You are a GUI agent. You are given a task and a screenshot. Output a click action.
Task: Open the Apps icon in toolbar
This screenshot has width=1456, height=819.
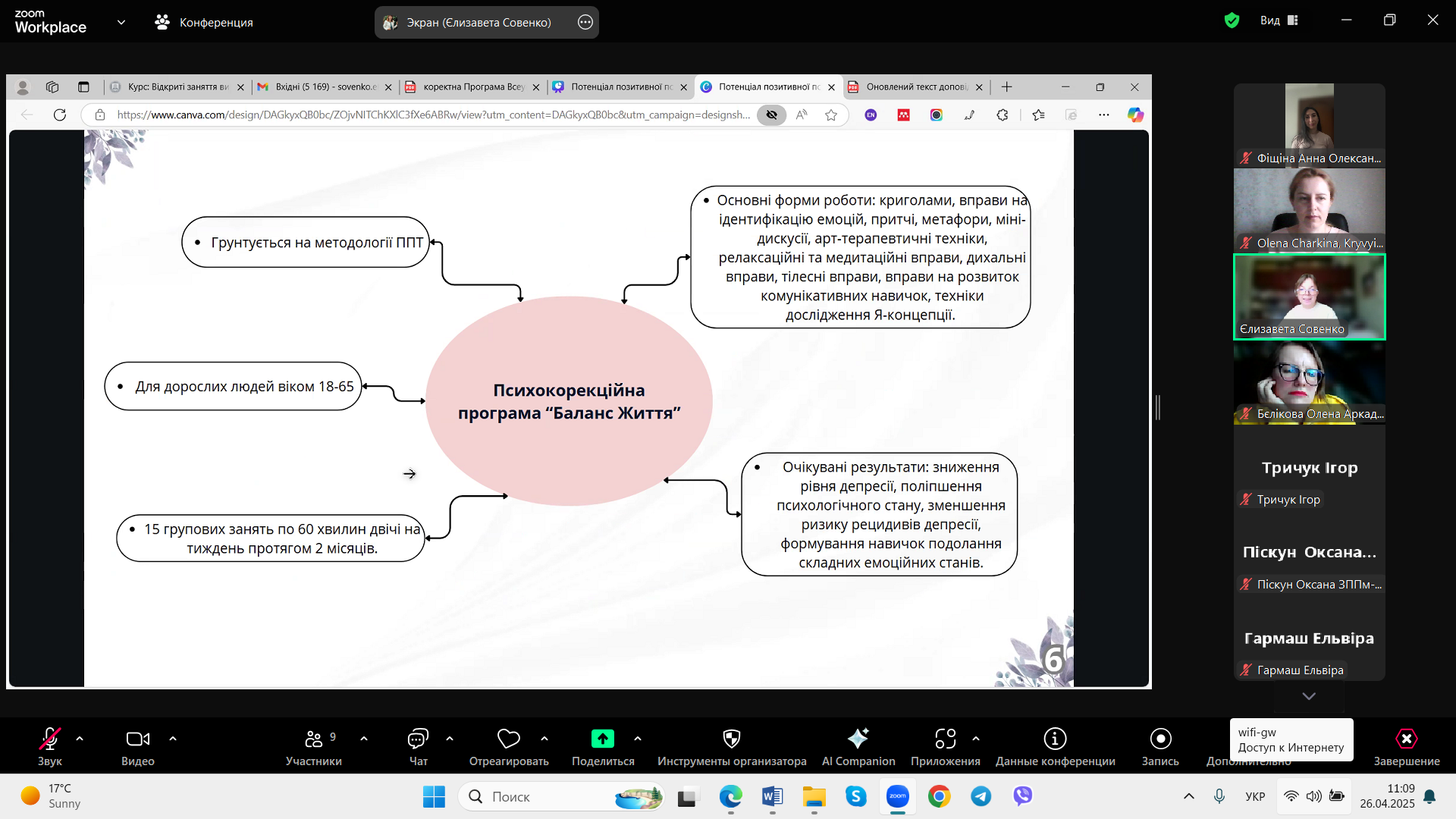pyautogui.click(x=945, y=739)
